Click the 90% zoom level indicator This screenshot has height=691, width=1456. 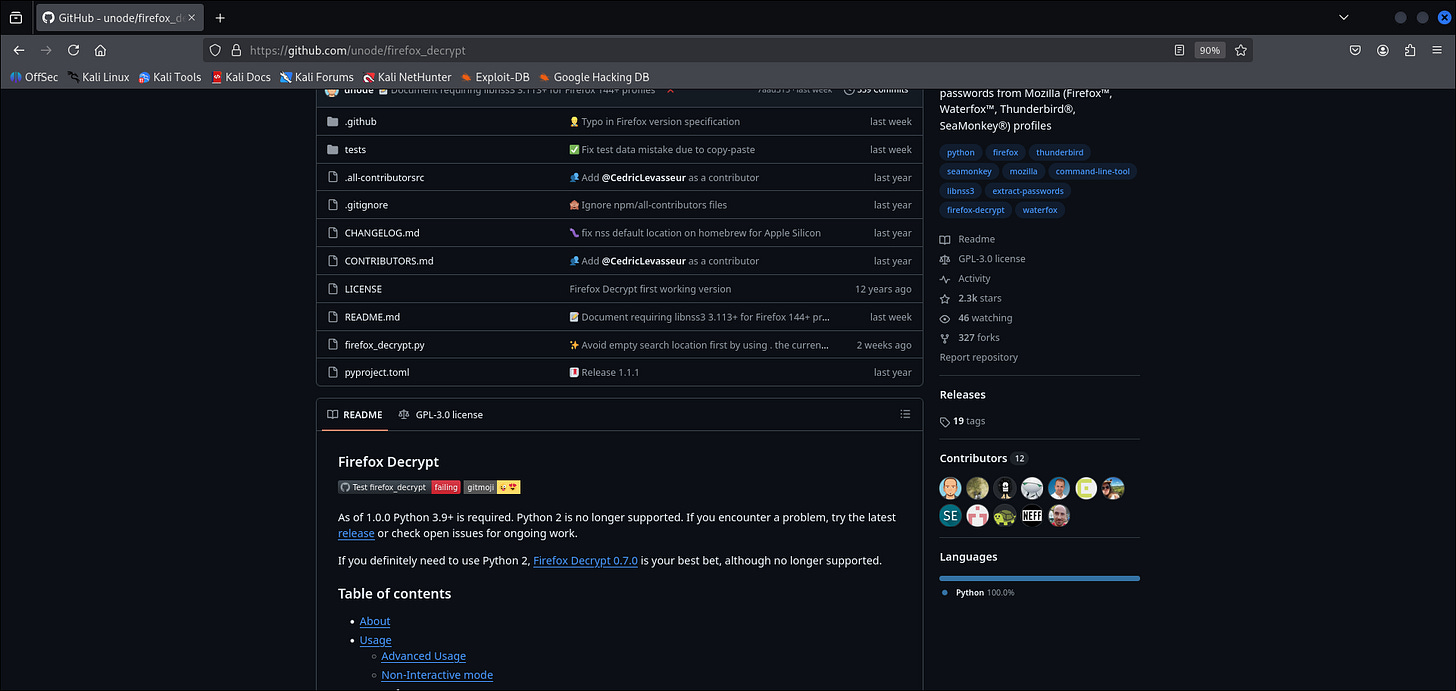click(1210, 50)
